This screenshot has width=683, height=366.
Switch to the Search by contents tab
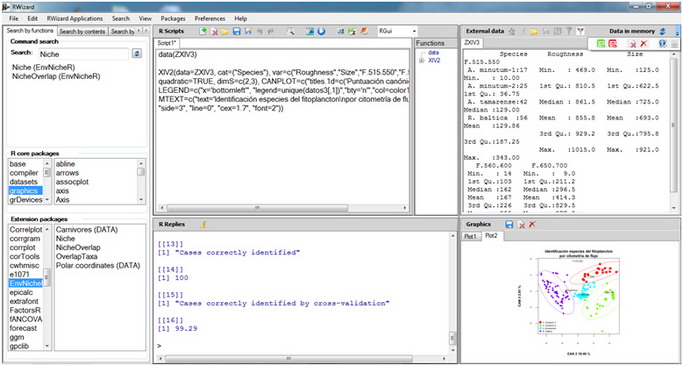(x=82, y=31)
